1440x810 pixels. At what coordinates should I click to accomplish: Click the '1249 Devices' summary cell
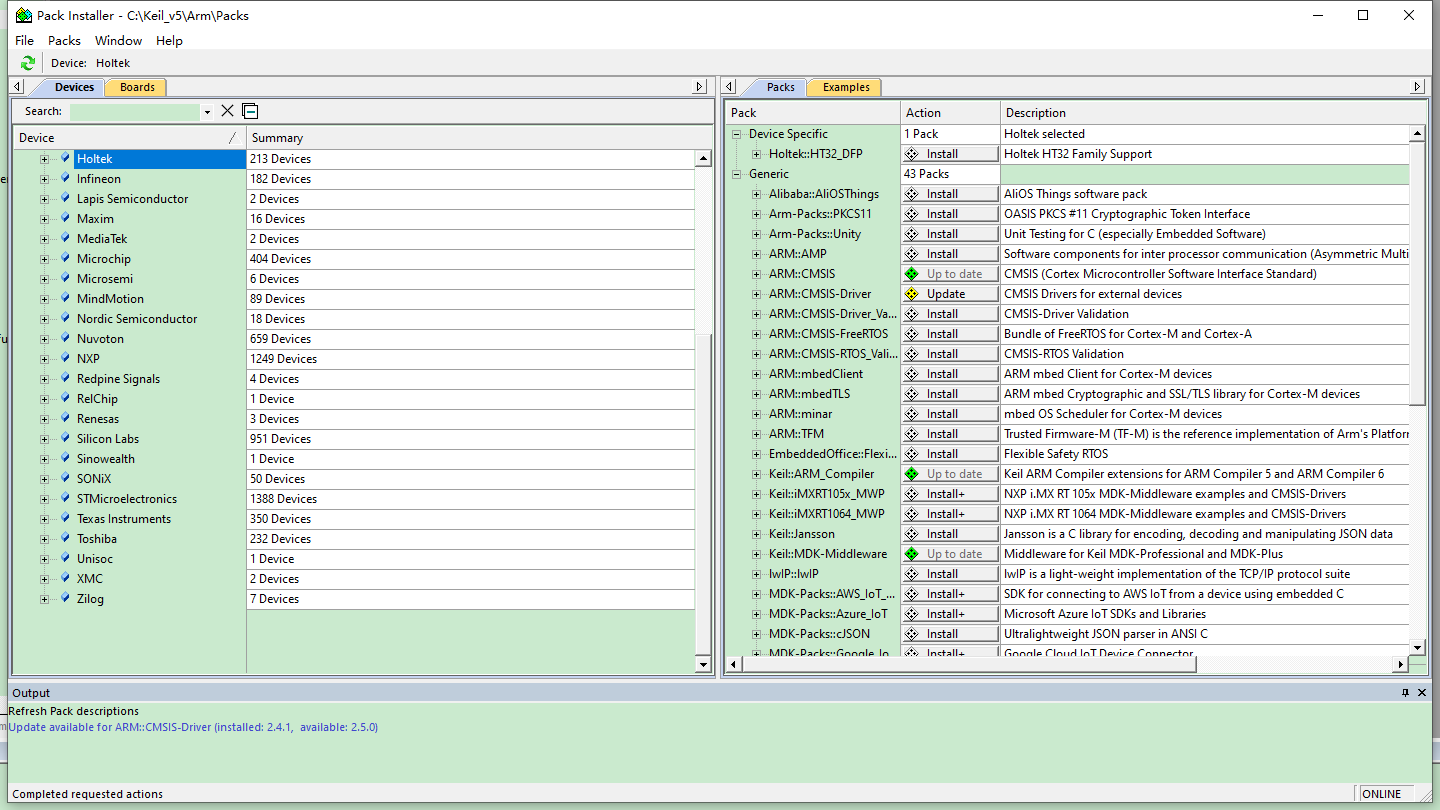[470, 359]
